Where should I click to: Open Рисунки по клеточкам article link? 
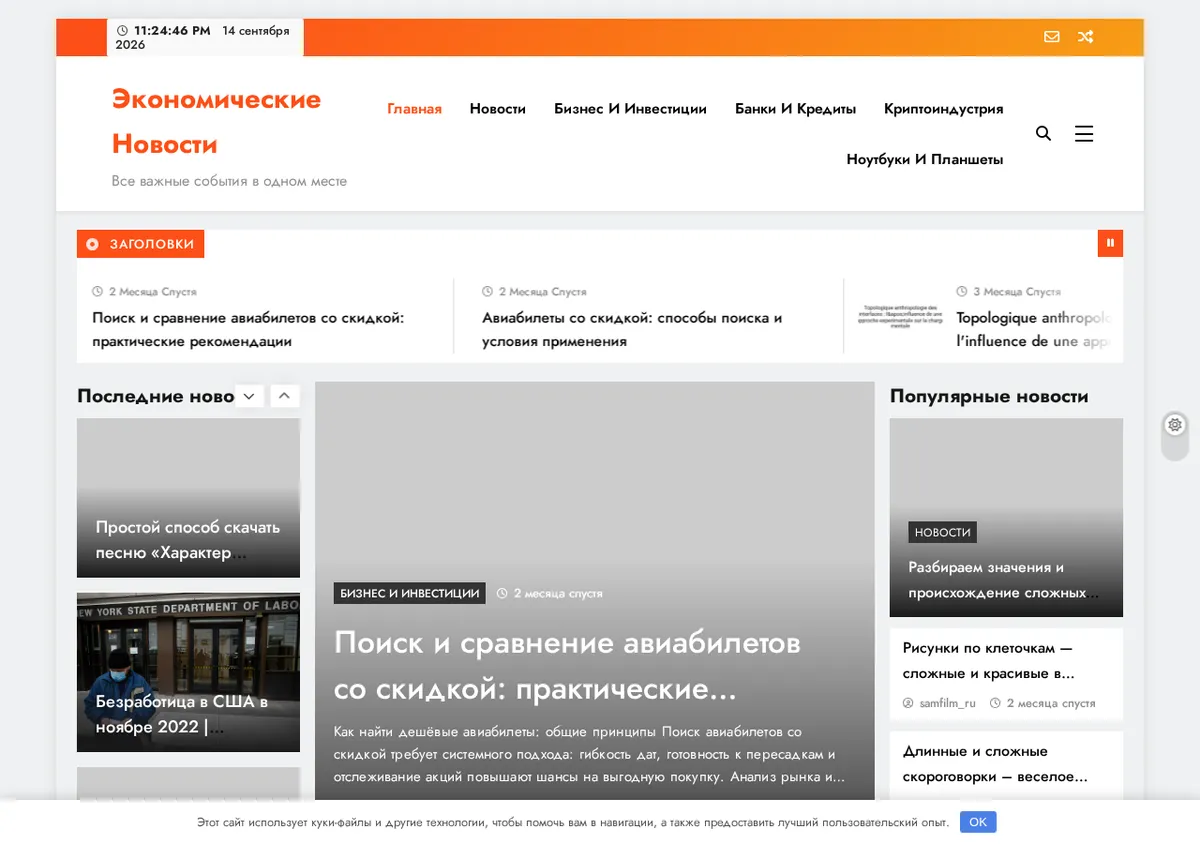point(989,661)
